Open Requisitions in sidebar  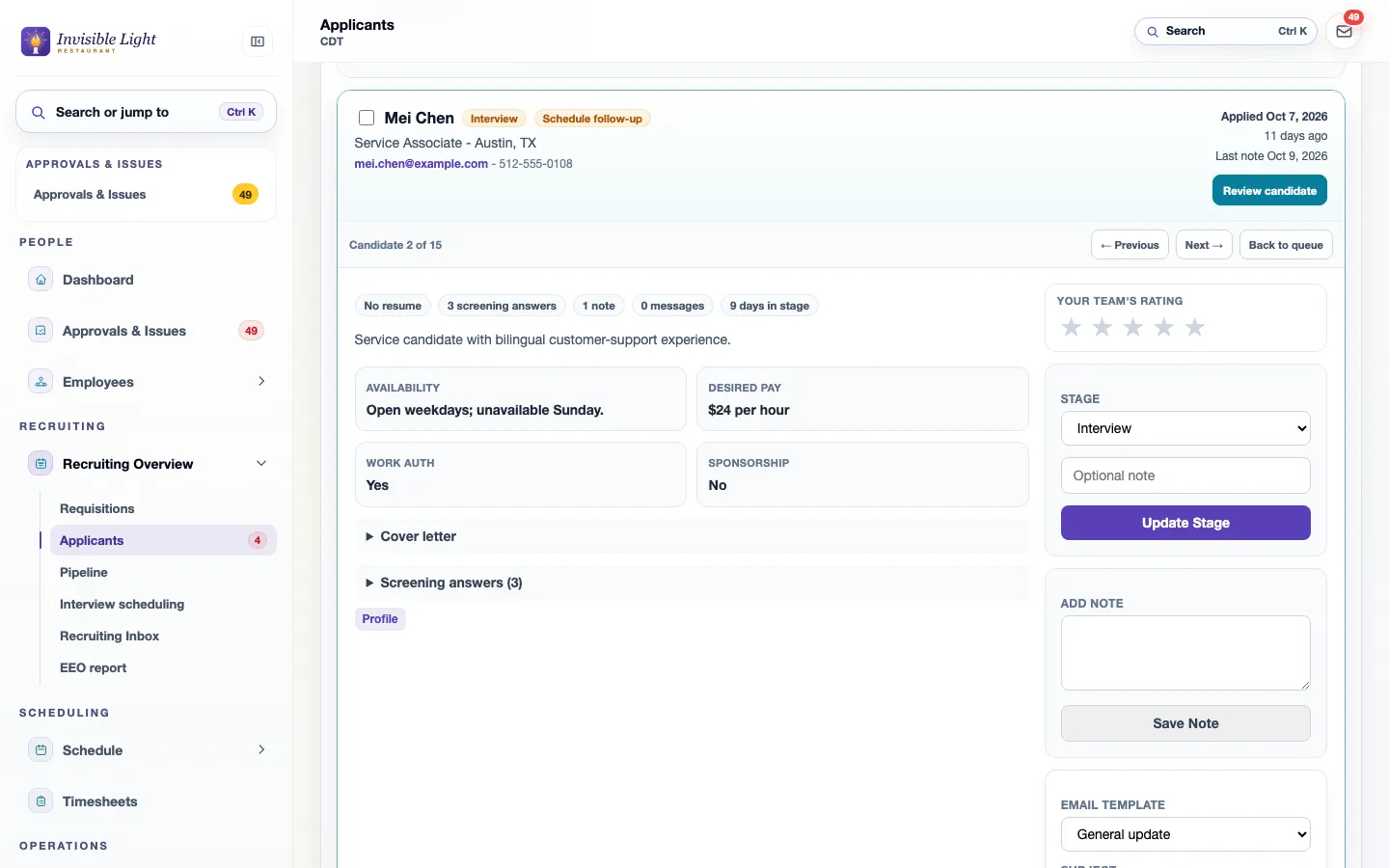click(96, 509)
